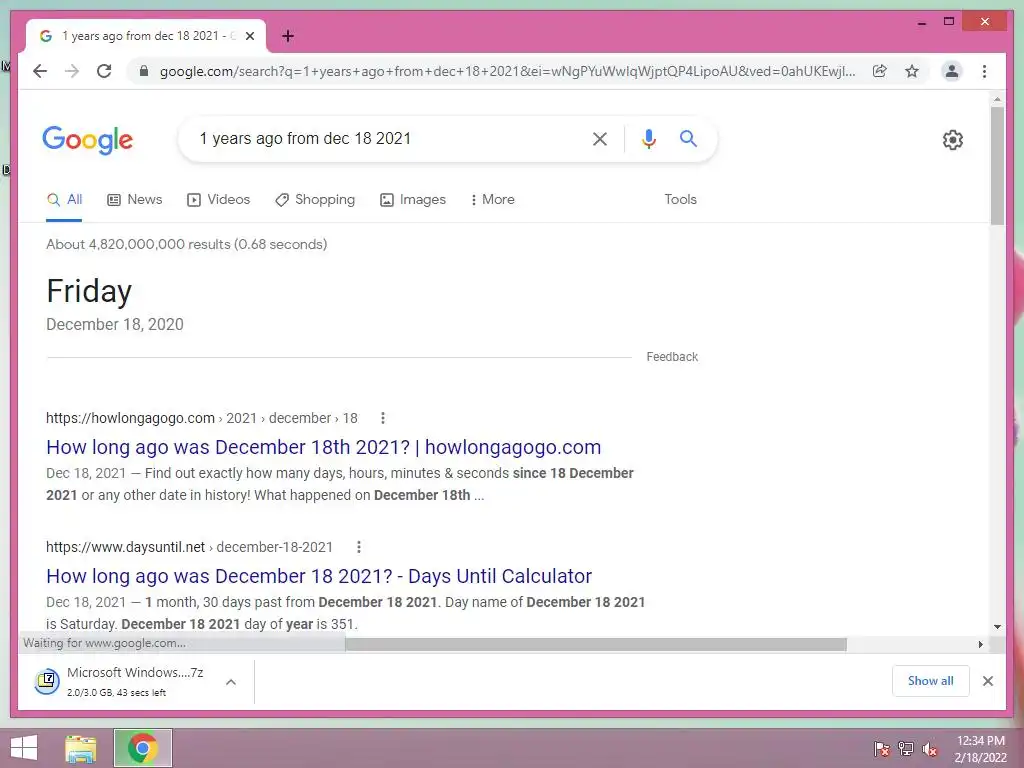Open the Days Until Calculator result link
This screenshot has height=768, width=1024.
click(x=319, y=577)
